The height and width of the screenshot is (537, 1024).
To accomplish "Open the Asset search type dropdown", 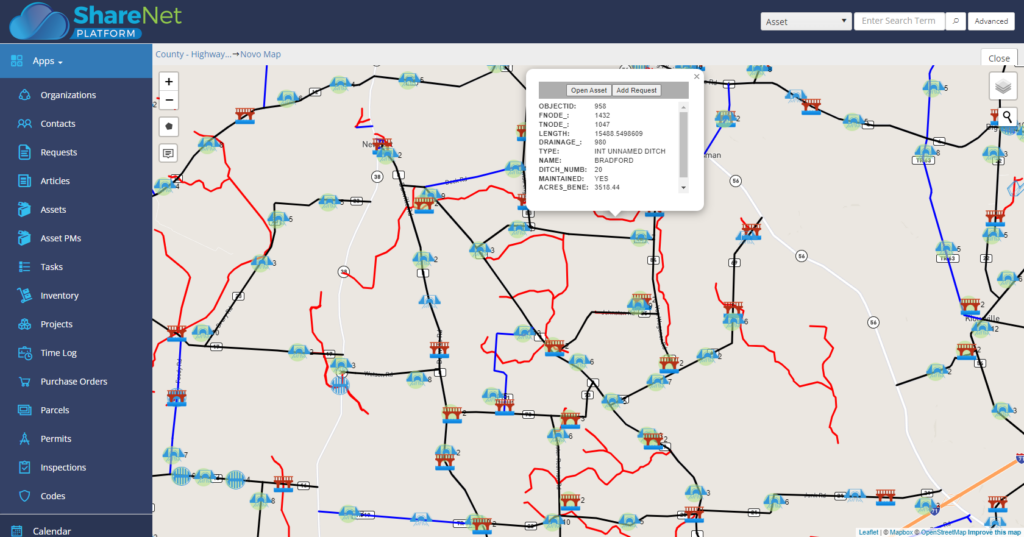I will point(806,22).
